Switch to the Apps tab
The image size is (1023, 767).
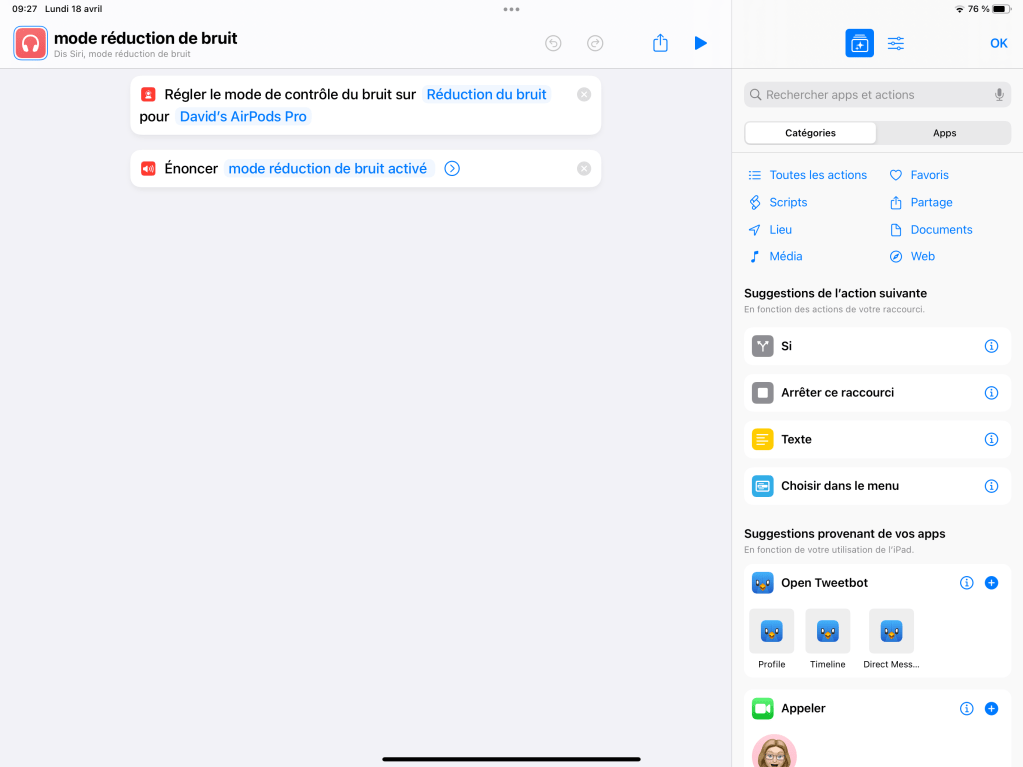click(x=944, y=133)
